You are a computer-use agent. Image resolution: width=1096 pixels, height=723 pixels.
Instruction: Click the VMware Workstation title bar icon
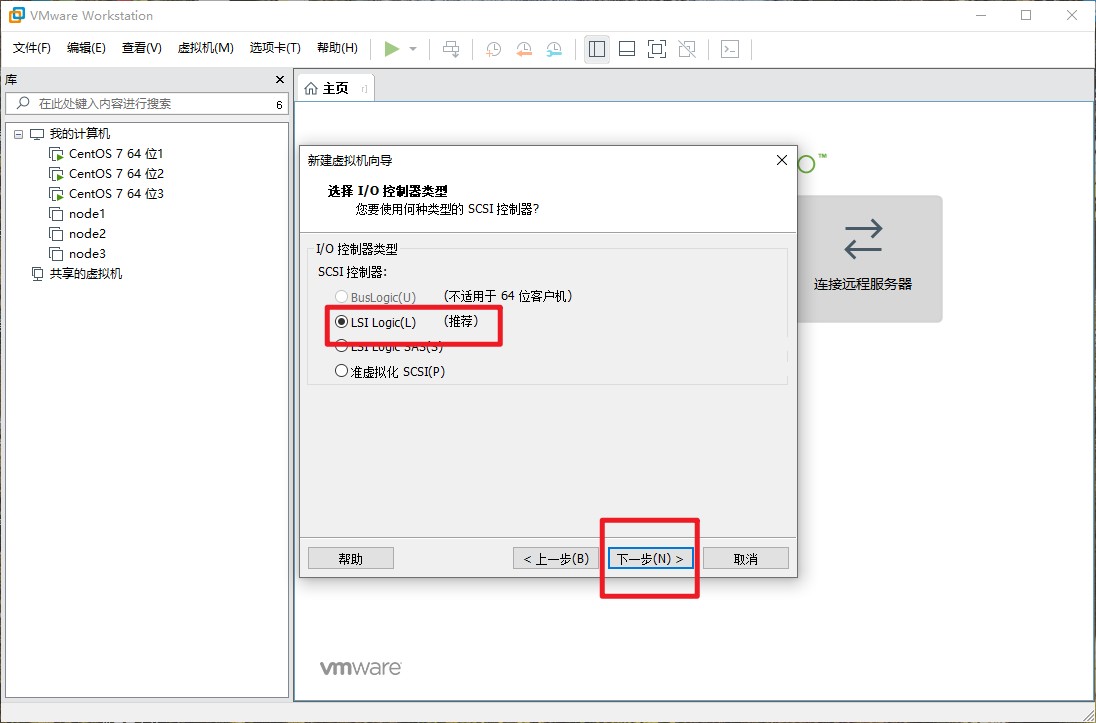pyautogui.click(x=16, y=15)
